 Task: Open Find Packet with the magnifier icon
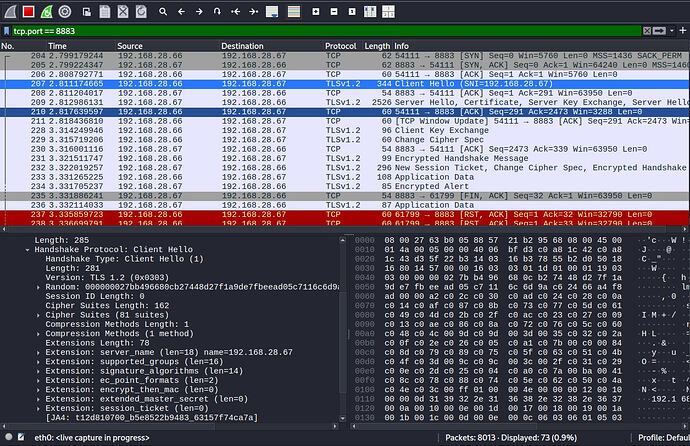coord(163,12)
